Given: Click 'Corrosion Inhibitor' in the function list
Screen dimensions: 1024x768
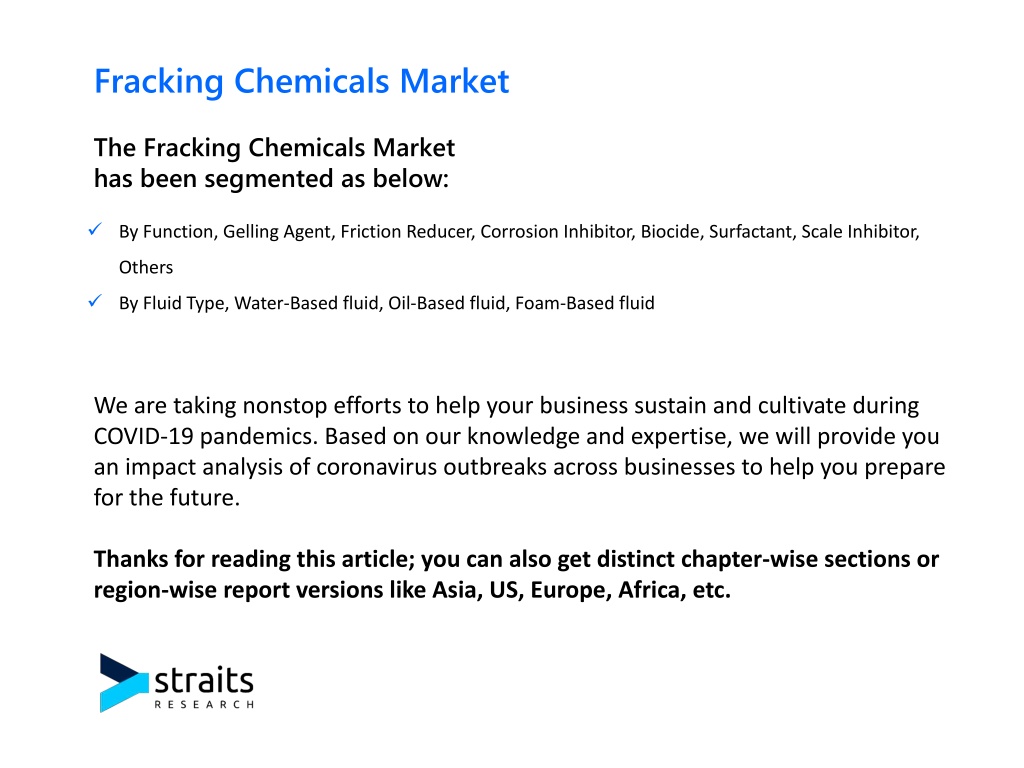Looking at the screenshot, I should (556, 232).
